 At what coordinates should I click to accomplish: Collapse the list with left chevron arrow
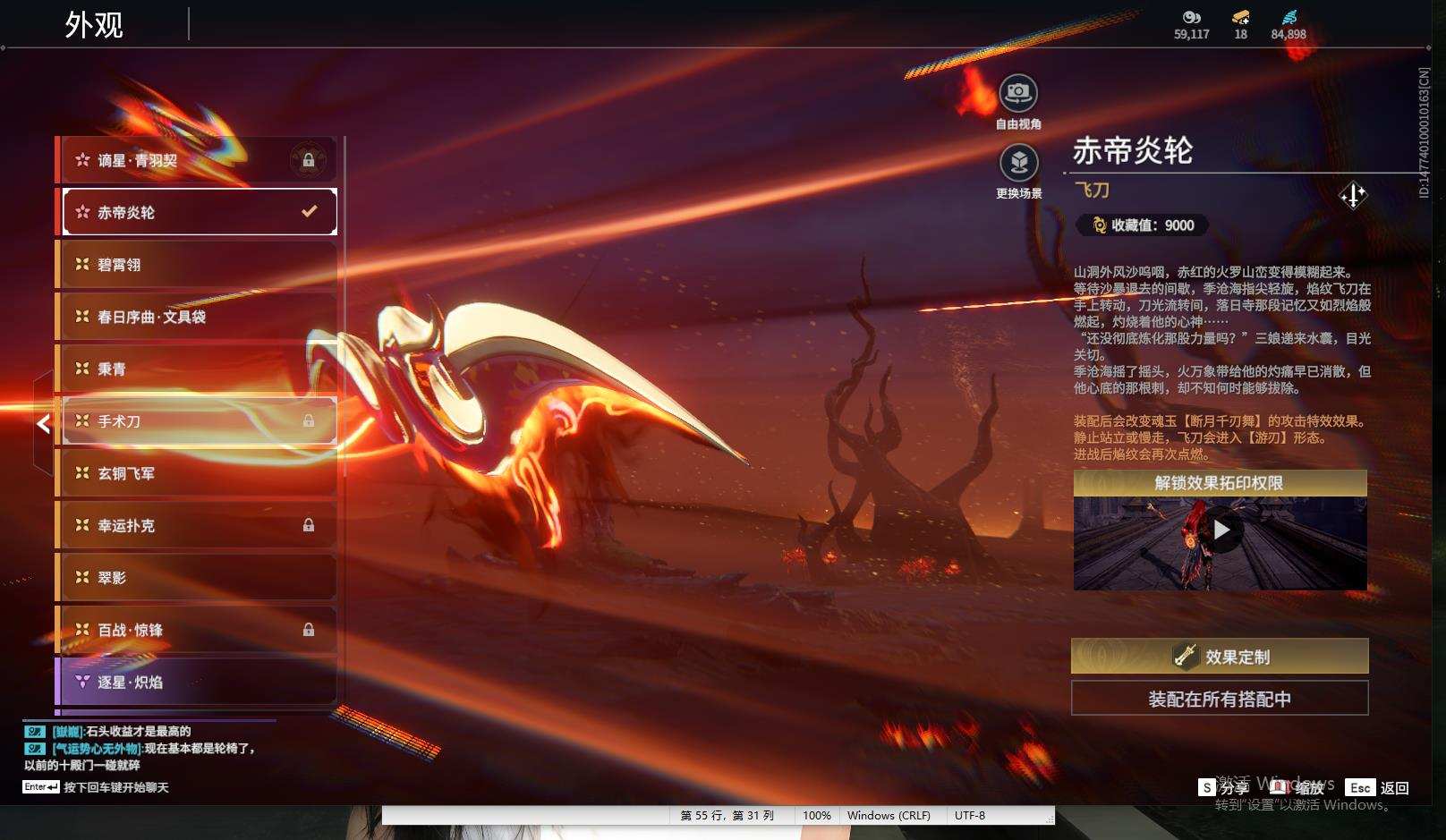click(x=44, y=423)
